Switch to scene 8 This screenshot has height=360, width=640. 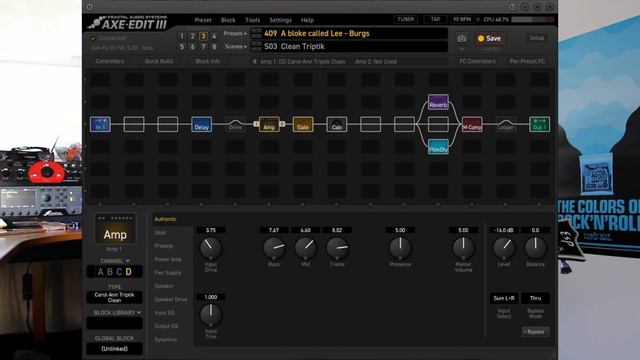point(214,47)
